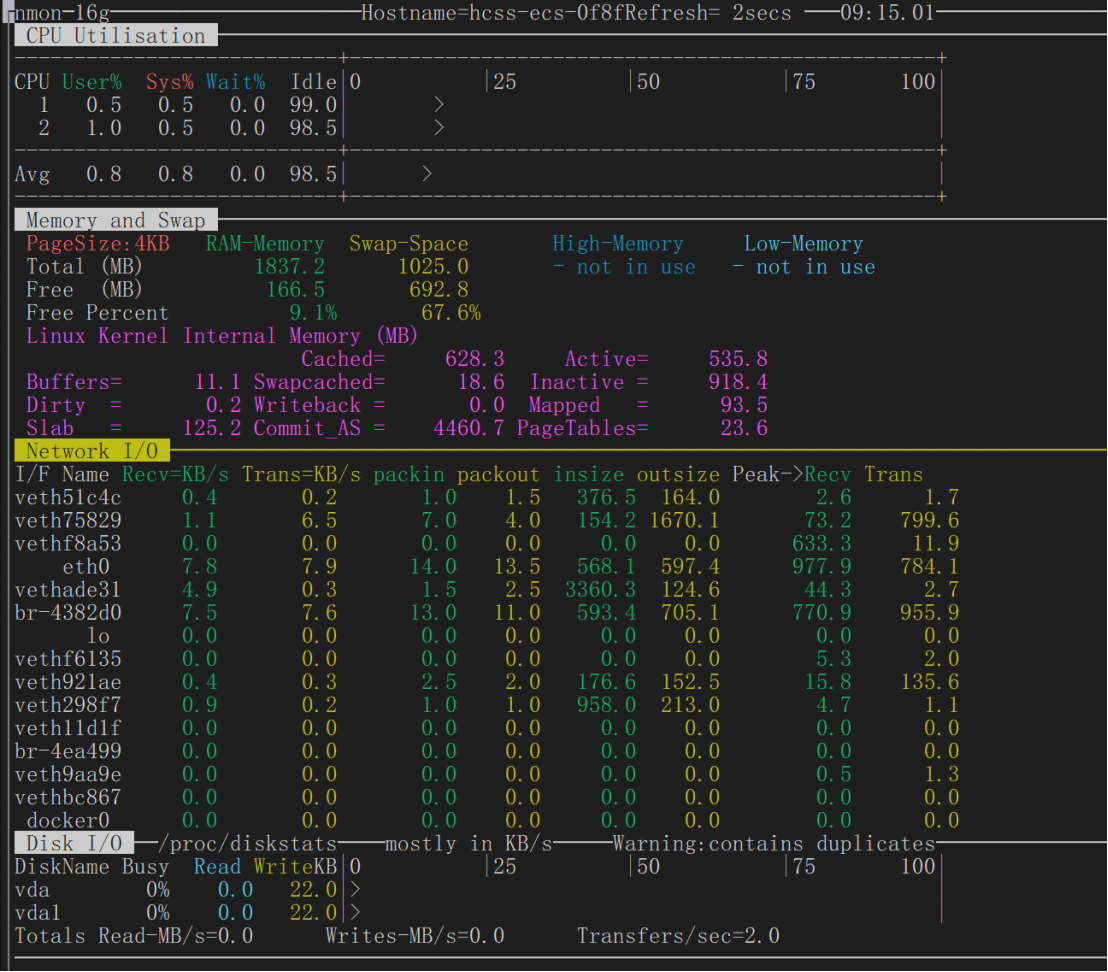Image resolution: width=1108 pixels, height=972 pixels.
Task: Click the 'Swap-Space' column heading
Action: [408, 244]
